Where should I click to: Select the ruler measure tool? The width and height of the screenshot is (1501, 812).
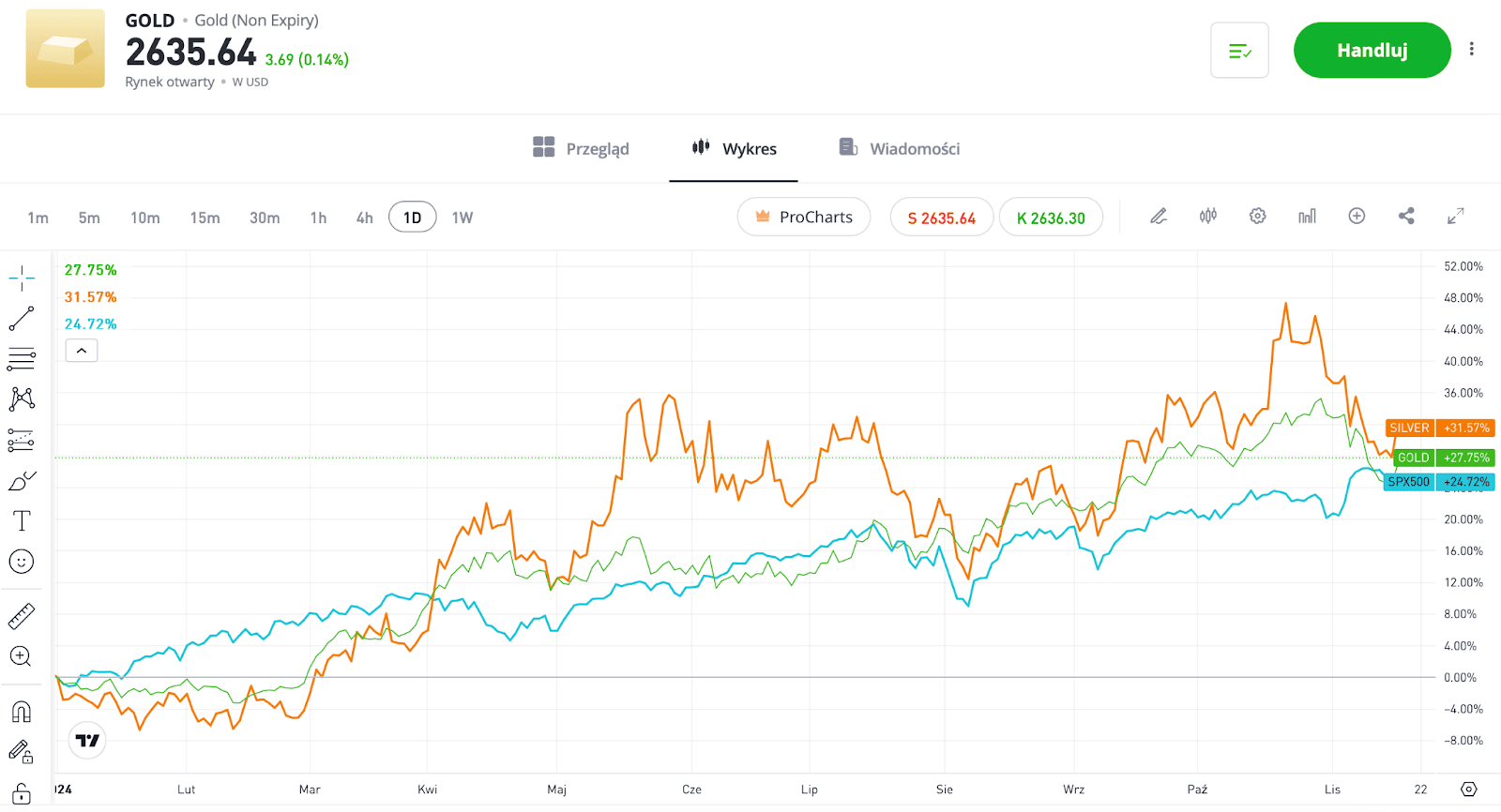22,616
